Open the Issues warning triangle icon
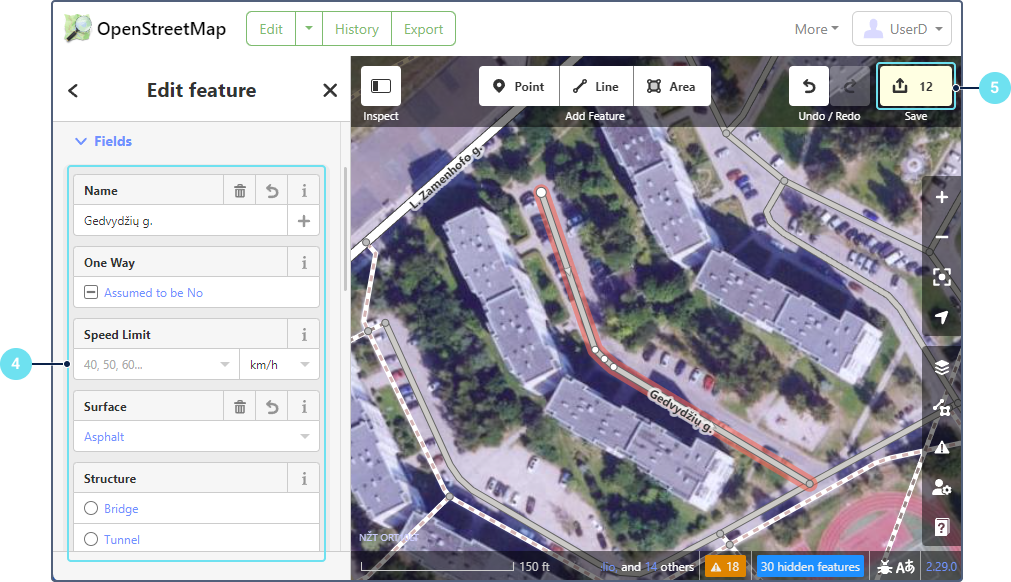The height and width of the screenshot is (582, 1011). [x=941, y=447]
